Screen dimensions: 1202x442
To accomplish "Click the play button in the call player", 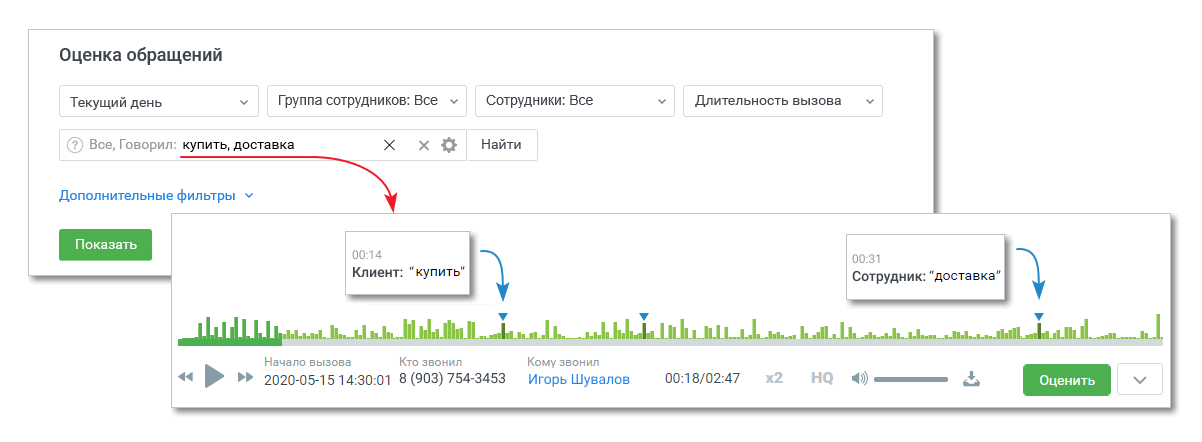I will click(x=214, y=377).
